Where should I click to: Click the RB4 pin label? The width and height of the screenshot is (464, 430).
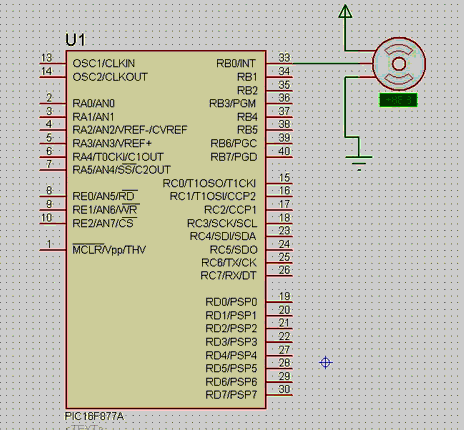[x=247, y=117]
